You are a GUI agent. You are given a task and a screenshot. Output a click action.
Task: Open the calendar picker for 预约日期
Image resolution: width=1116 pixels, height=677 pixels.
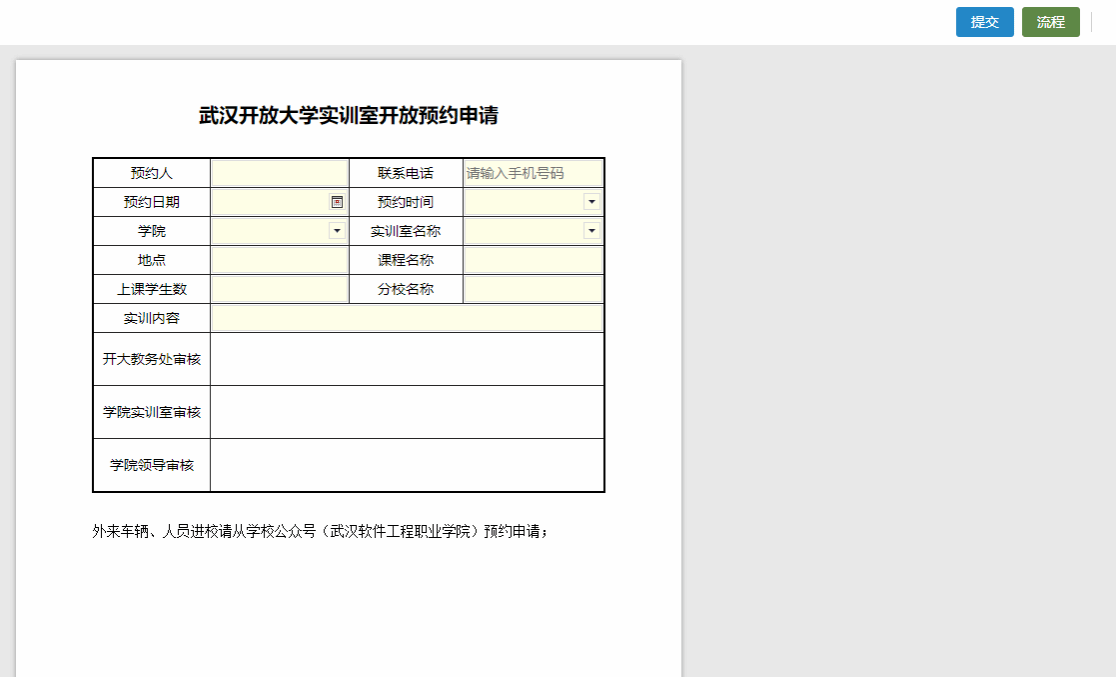click(x=337, y=202)
